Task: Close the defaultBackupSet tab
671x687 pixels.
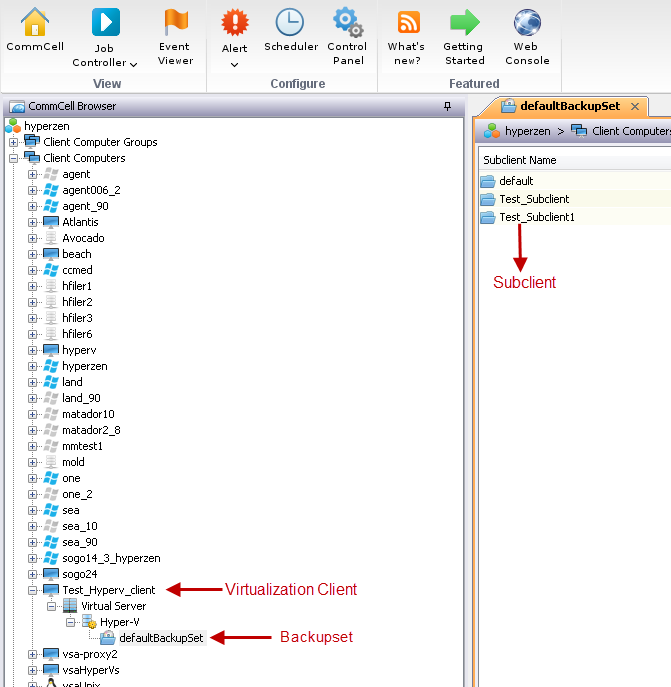Action: pos(632,106)
